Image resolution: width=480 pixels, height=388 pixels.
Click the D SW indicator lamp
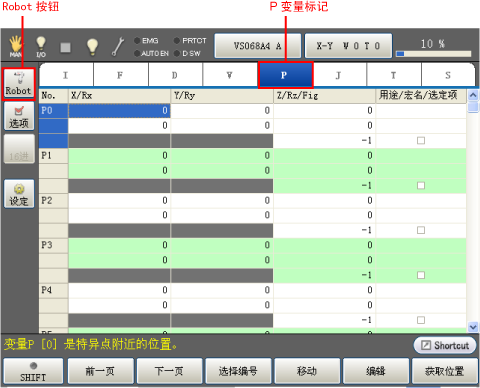tap(177, 53)
